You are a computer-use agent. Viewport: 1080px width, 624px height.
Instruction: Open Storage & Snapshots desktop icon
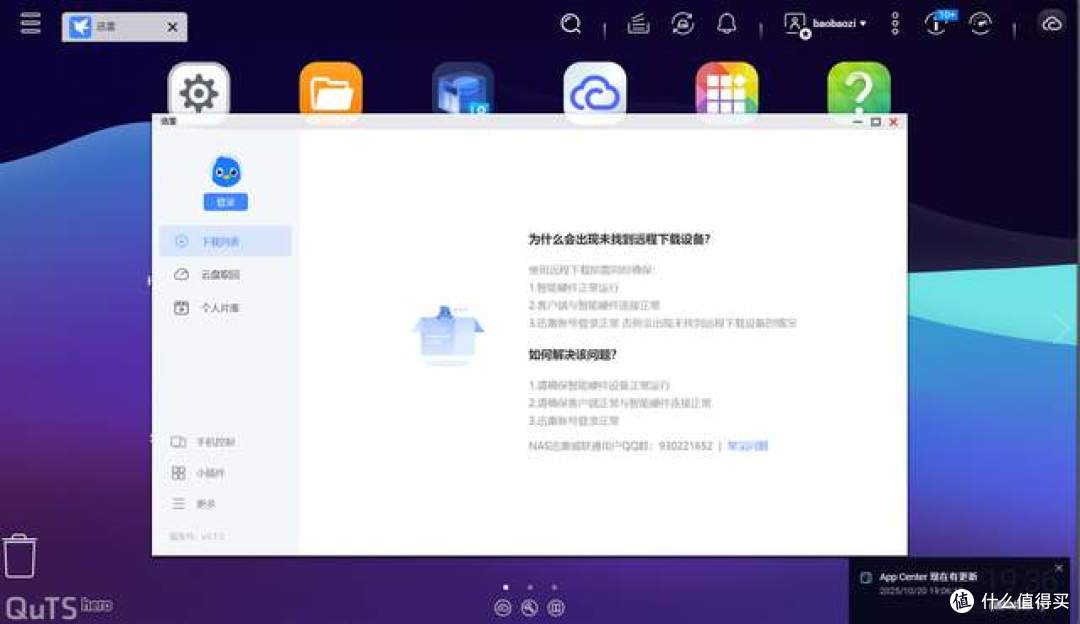point(463,92)
